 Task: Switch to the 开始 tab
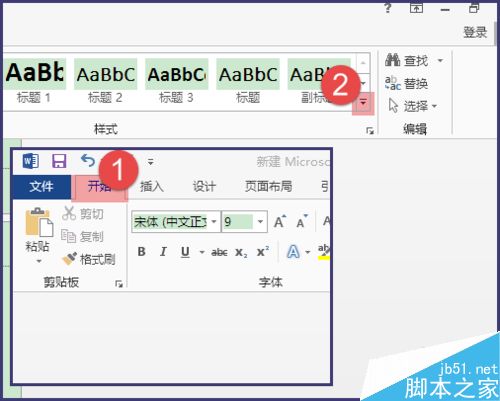99,187
